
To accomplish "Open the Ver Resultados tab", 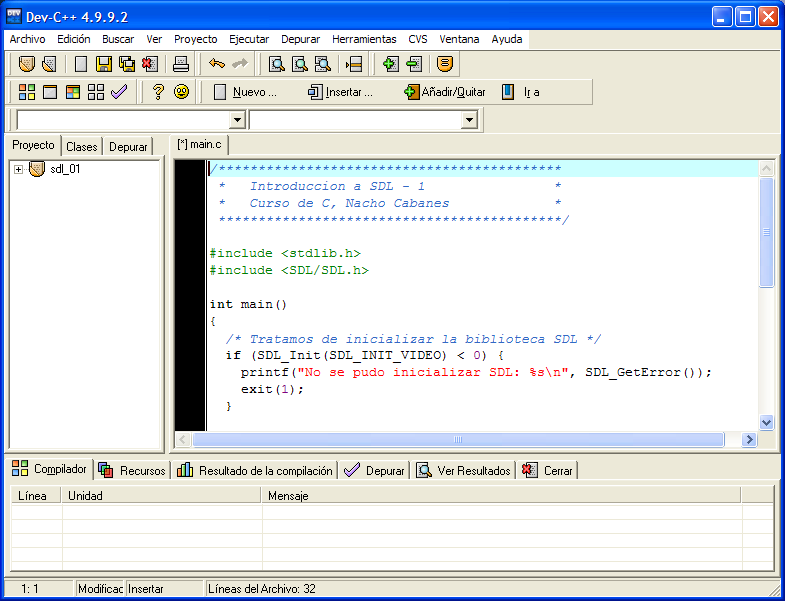I will point(464,471).
